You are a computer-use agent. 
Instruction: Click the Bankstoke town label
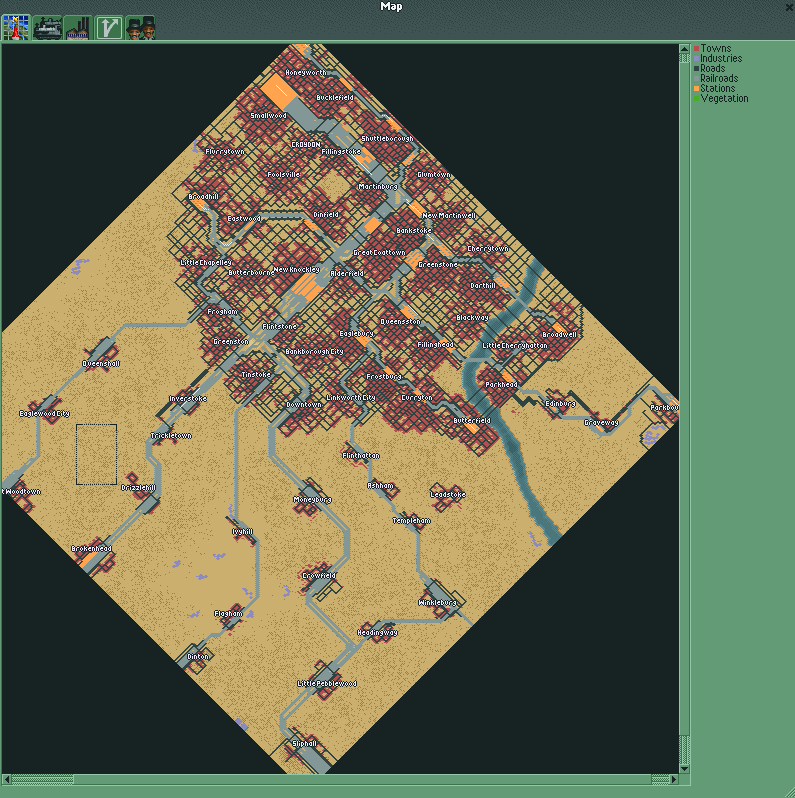pos(414,231)
